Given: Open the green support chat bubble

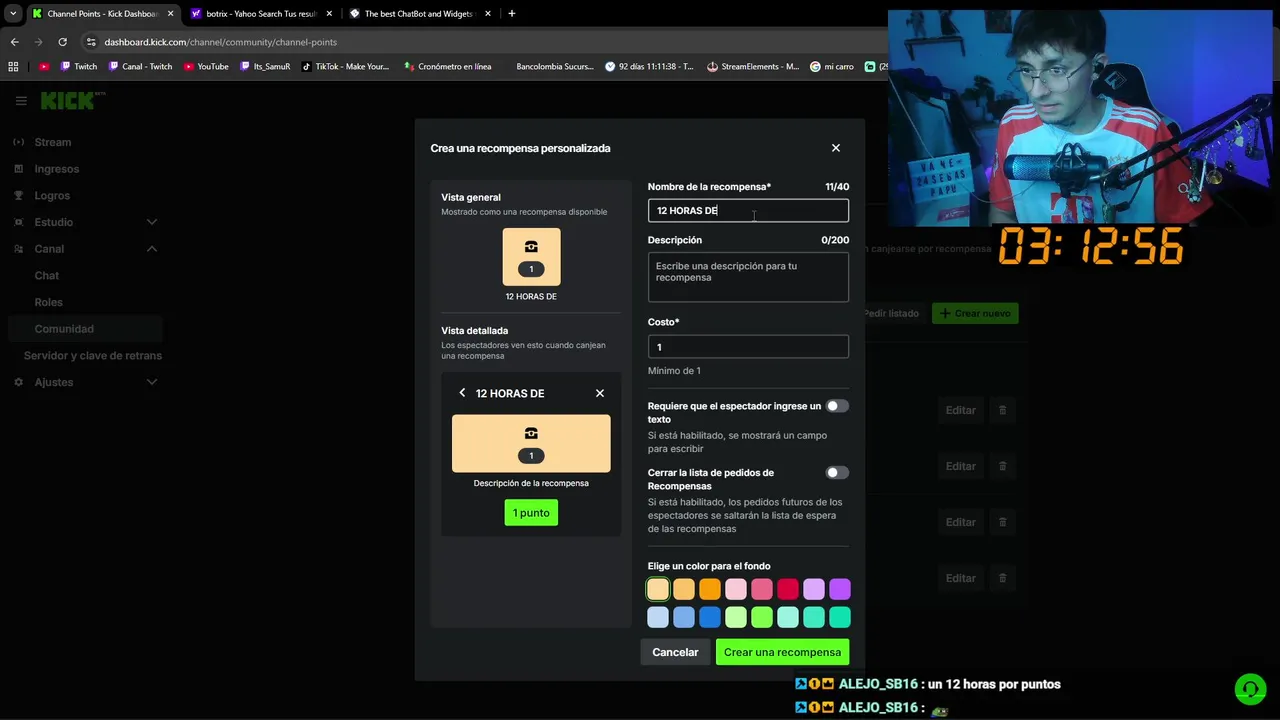Looking at the screenshot, I should (x=1250, y=689).
